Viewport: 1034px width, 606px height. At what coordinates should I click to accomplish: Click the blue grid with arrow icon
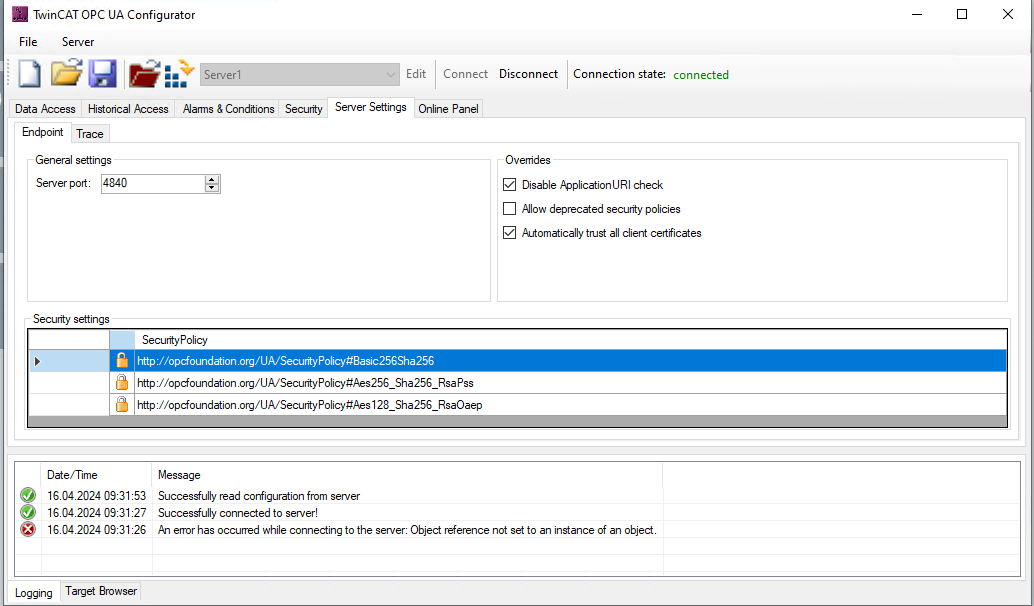(179, 74)
